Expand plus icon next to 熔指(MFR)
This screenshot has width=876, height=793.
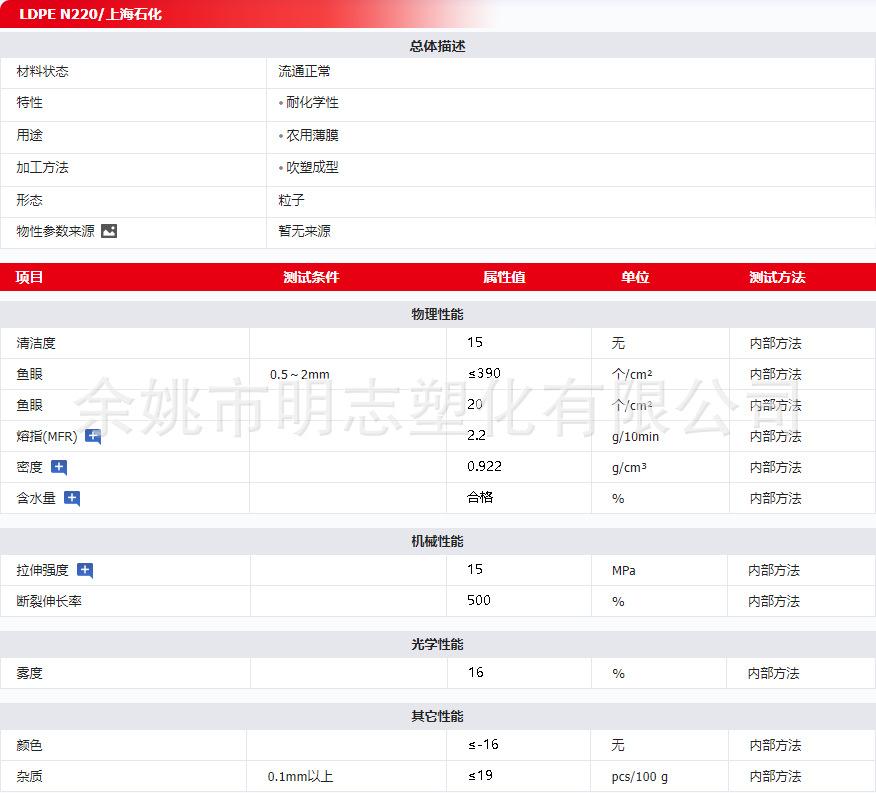coord(93,436)
